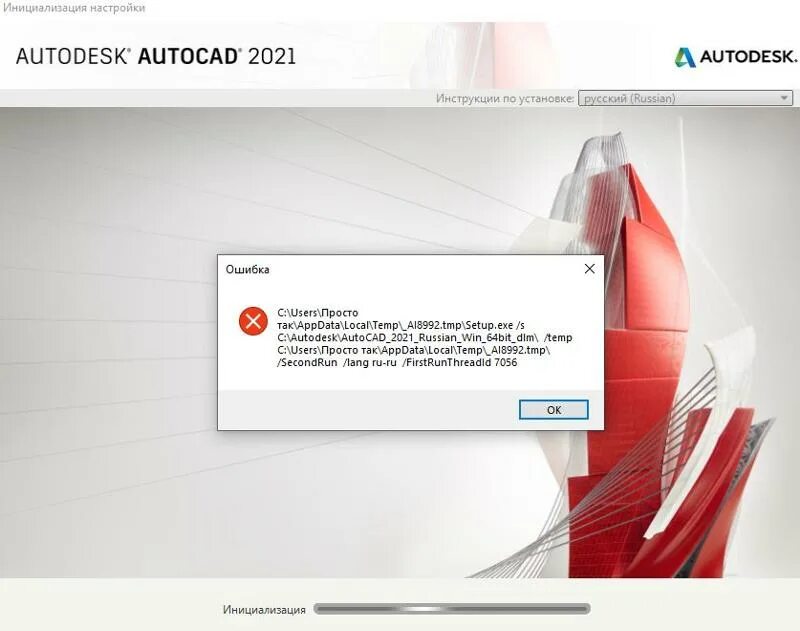The image size is (800, 631).
Task: Click the 'Инструкции по установке:' label
Action: (505, 98)
